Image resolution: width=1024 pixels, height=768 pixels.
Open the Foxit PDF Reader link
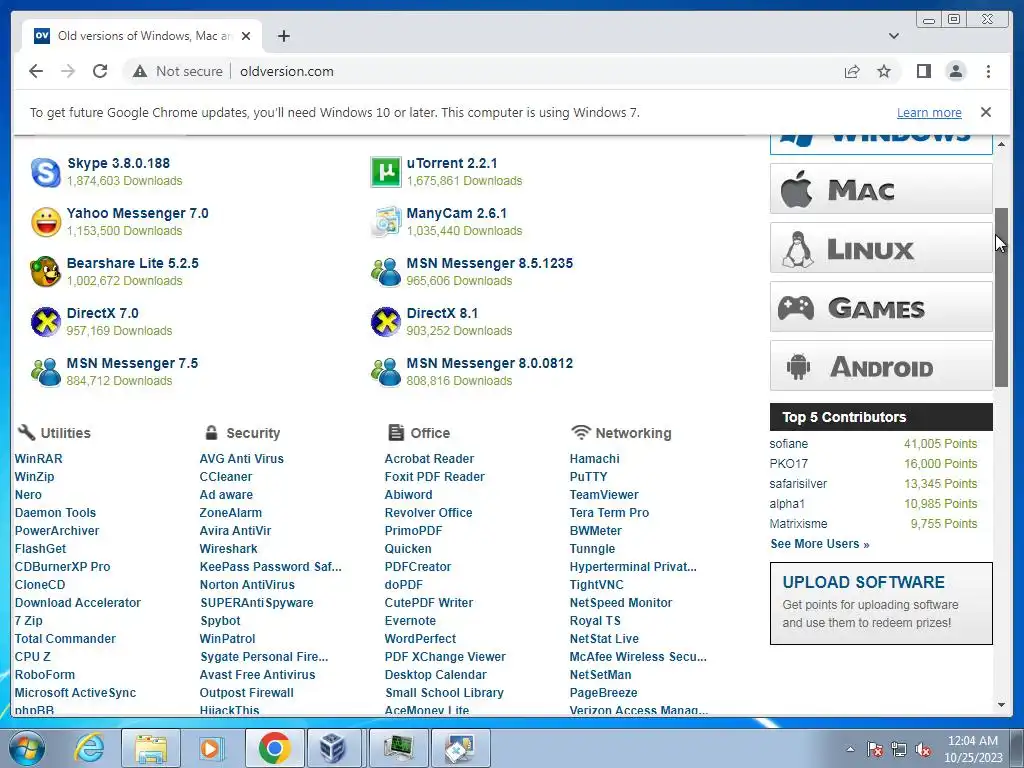click(x=434, y=477)
